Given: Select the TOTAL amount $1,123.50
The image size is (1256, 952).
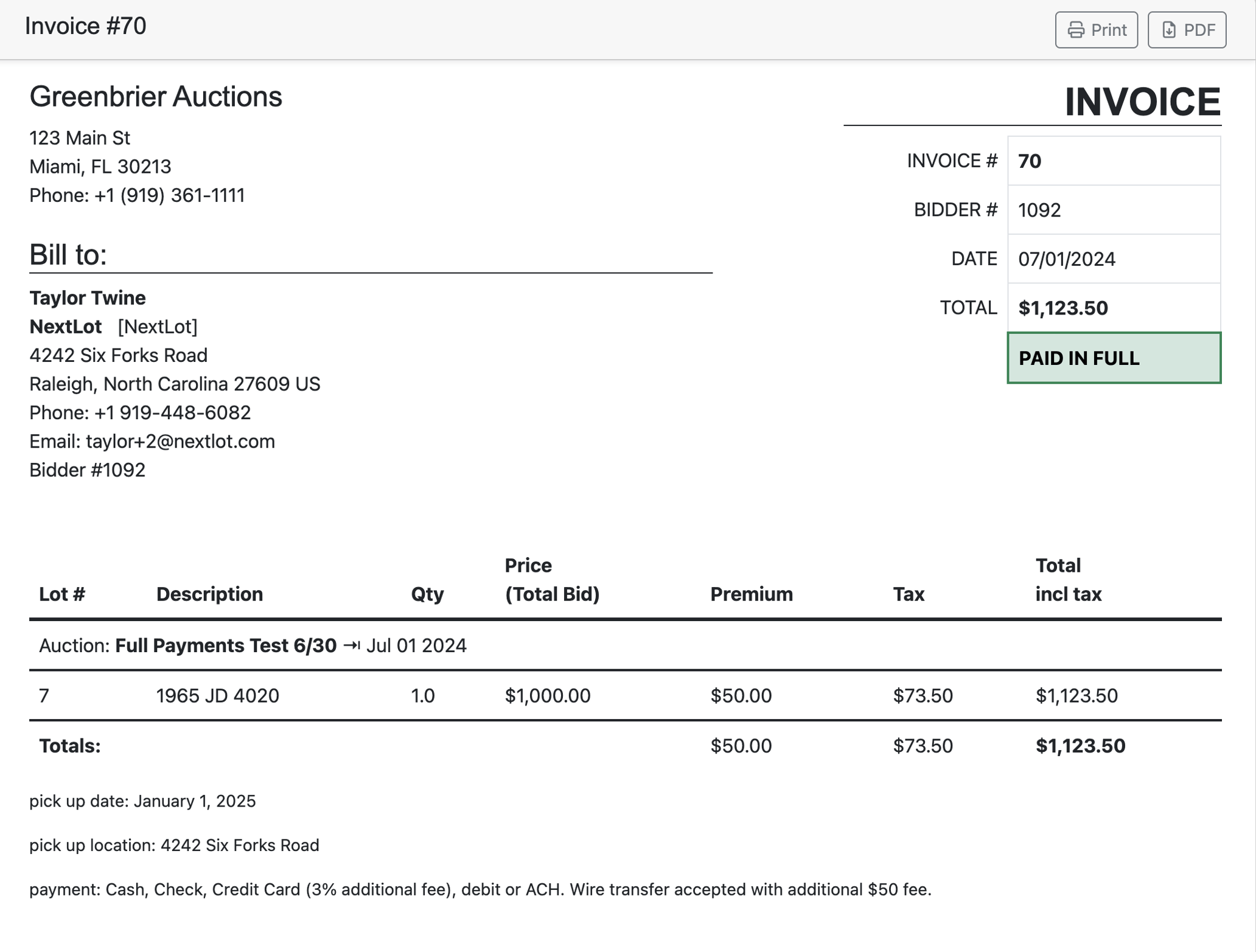Looking at the screenshot, I should (x=1064, y=308).
